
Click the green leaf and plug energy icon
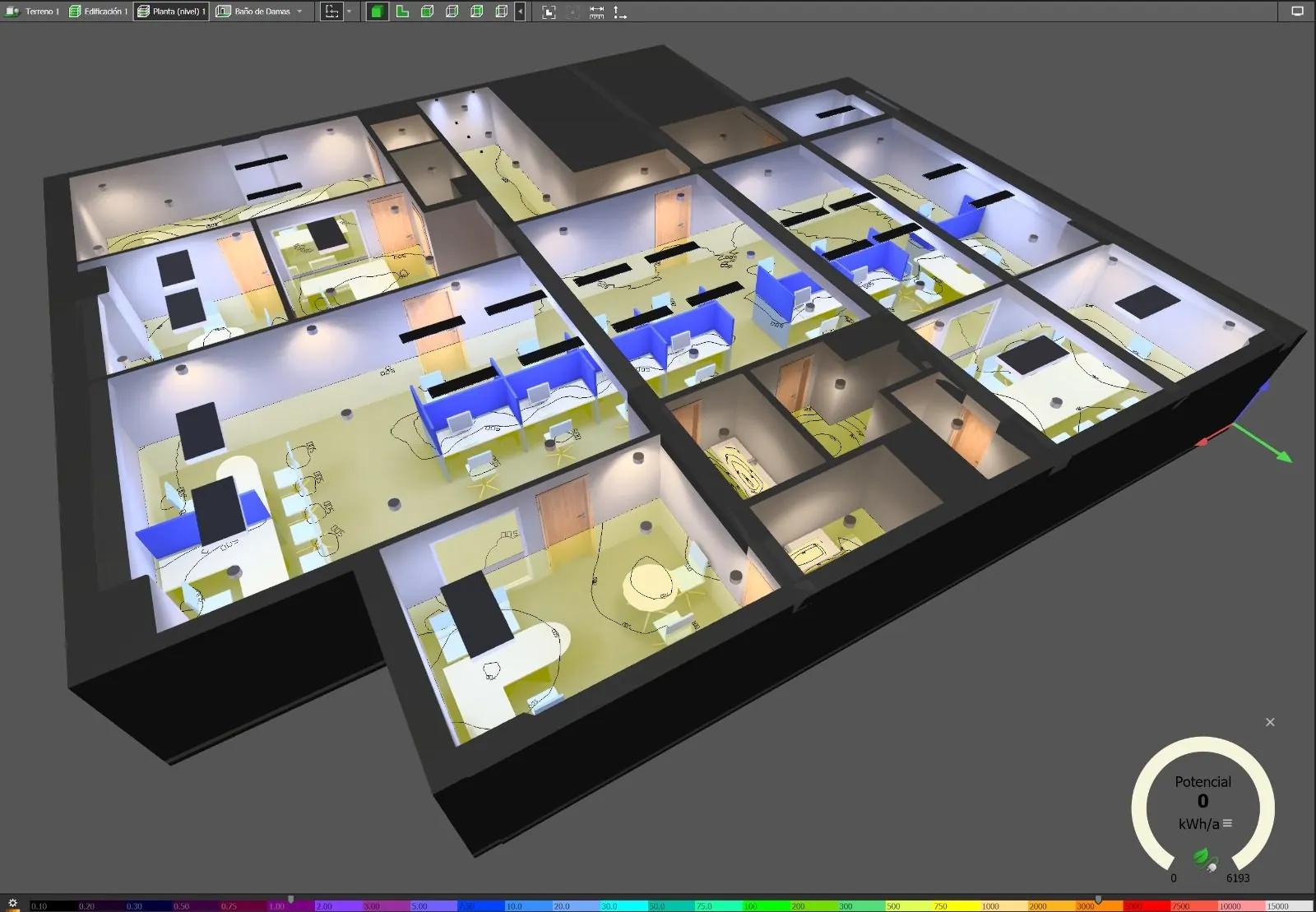(1206, 860)
